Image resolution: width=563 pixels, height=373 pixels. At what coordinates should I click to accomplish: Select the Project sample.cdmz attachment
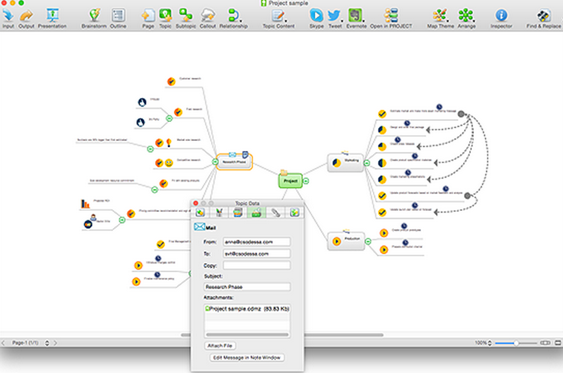pyautogui.click(x=247, y=309)
